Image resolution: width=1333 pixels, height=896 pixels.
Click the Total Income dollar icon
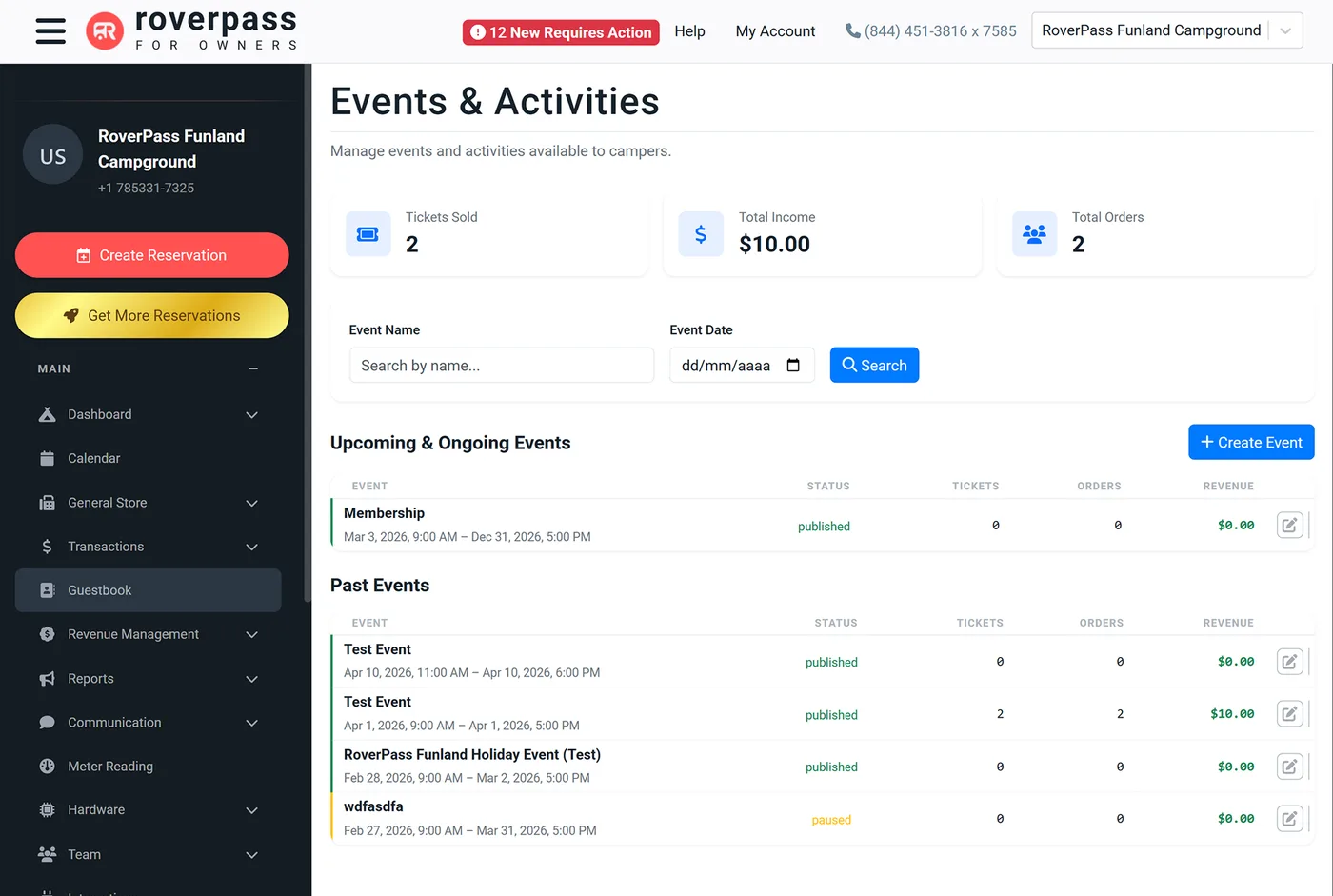click(701, 234)
